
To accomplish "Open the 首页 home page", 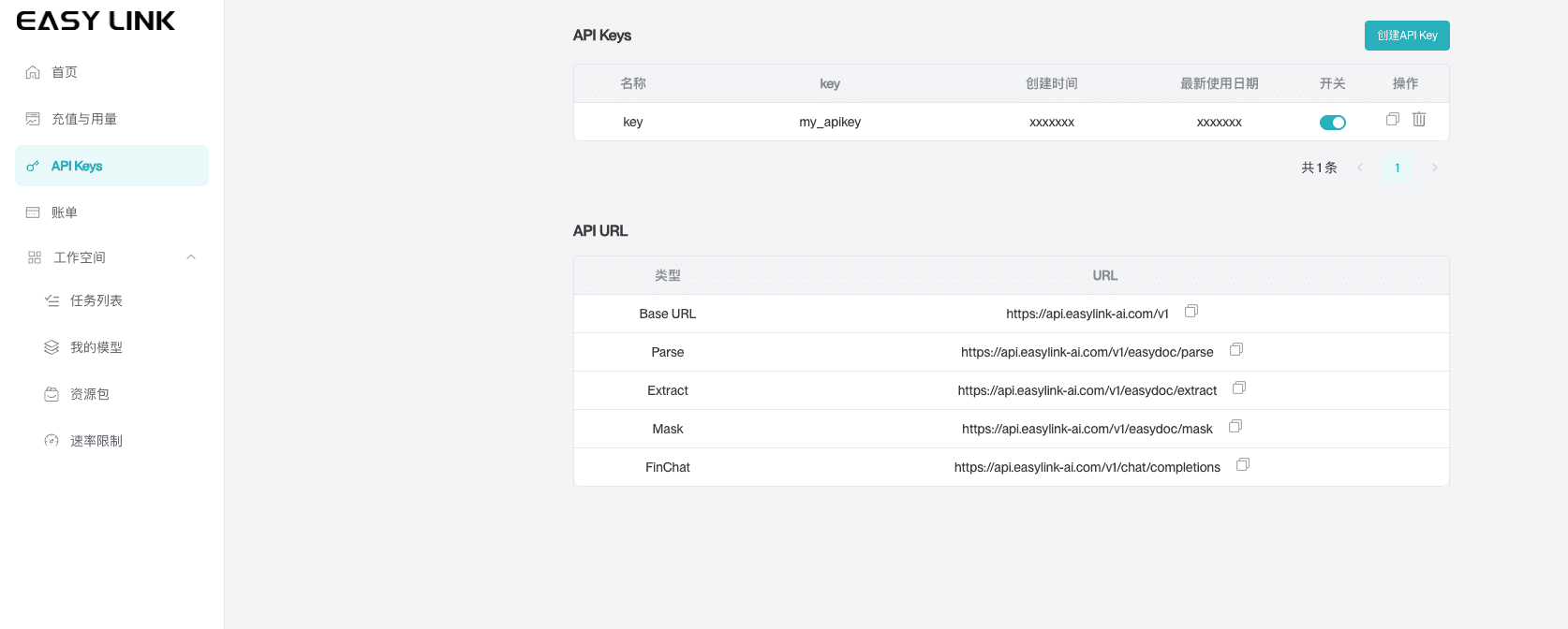I will pyautogui.click(x=65, y=72).
